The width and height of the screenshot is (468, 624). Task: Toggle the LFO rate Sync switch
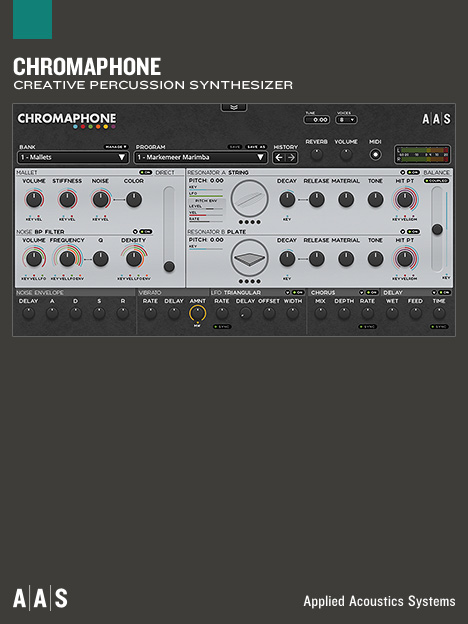tap(222, 327)
